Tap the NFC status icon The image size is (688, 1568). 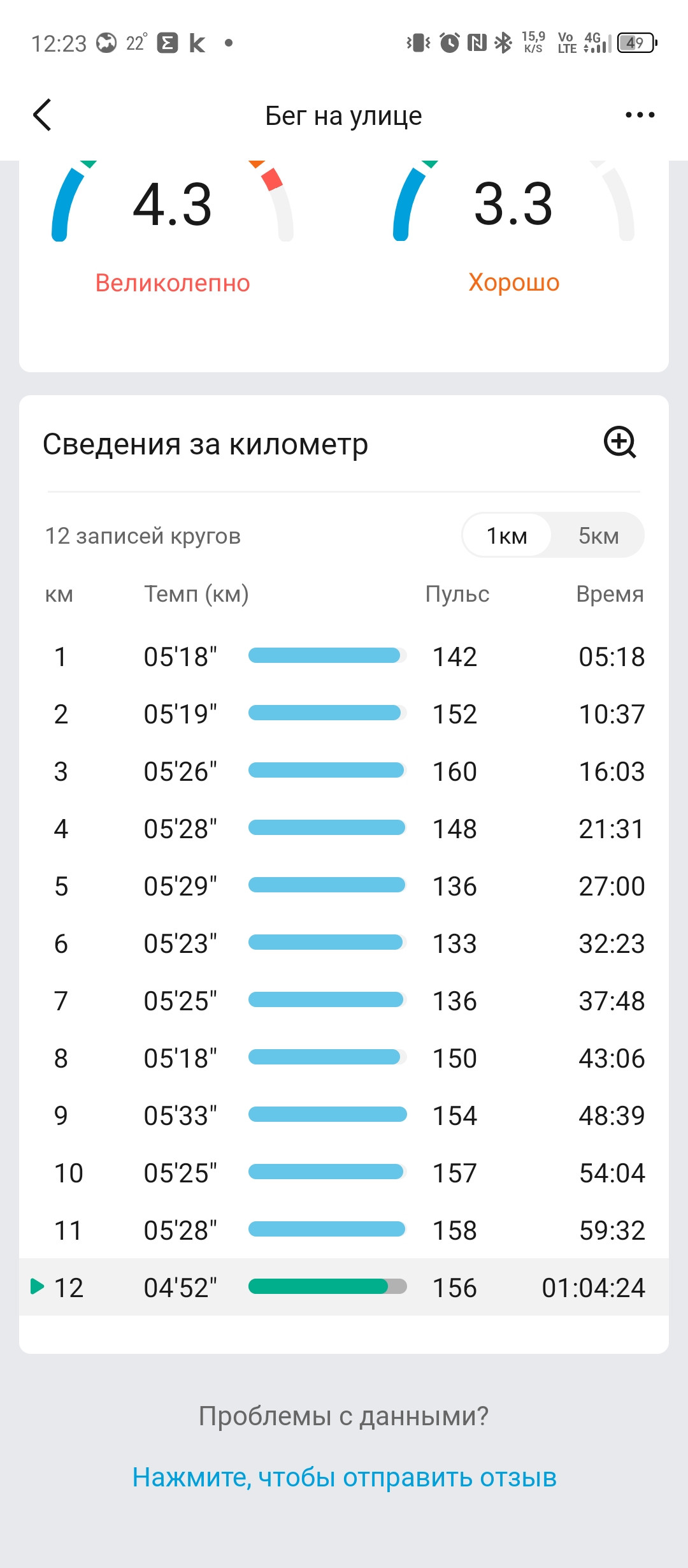[x=477, y=43]
